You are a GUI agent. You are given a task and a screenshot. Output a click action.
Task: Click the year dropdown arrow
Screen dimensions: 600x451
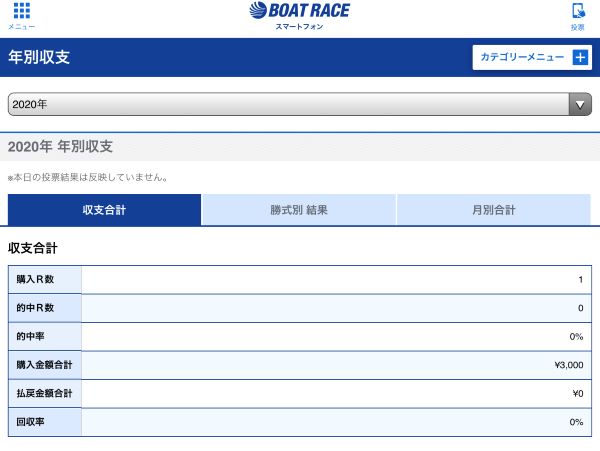coord(580,104)
